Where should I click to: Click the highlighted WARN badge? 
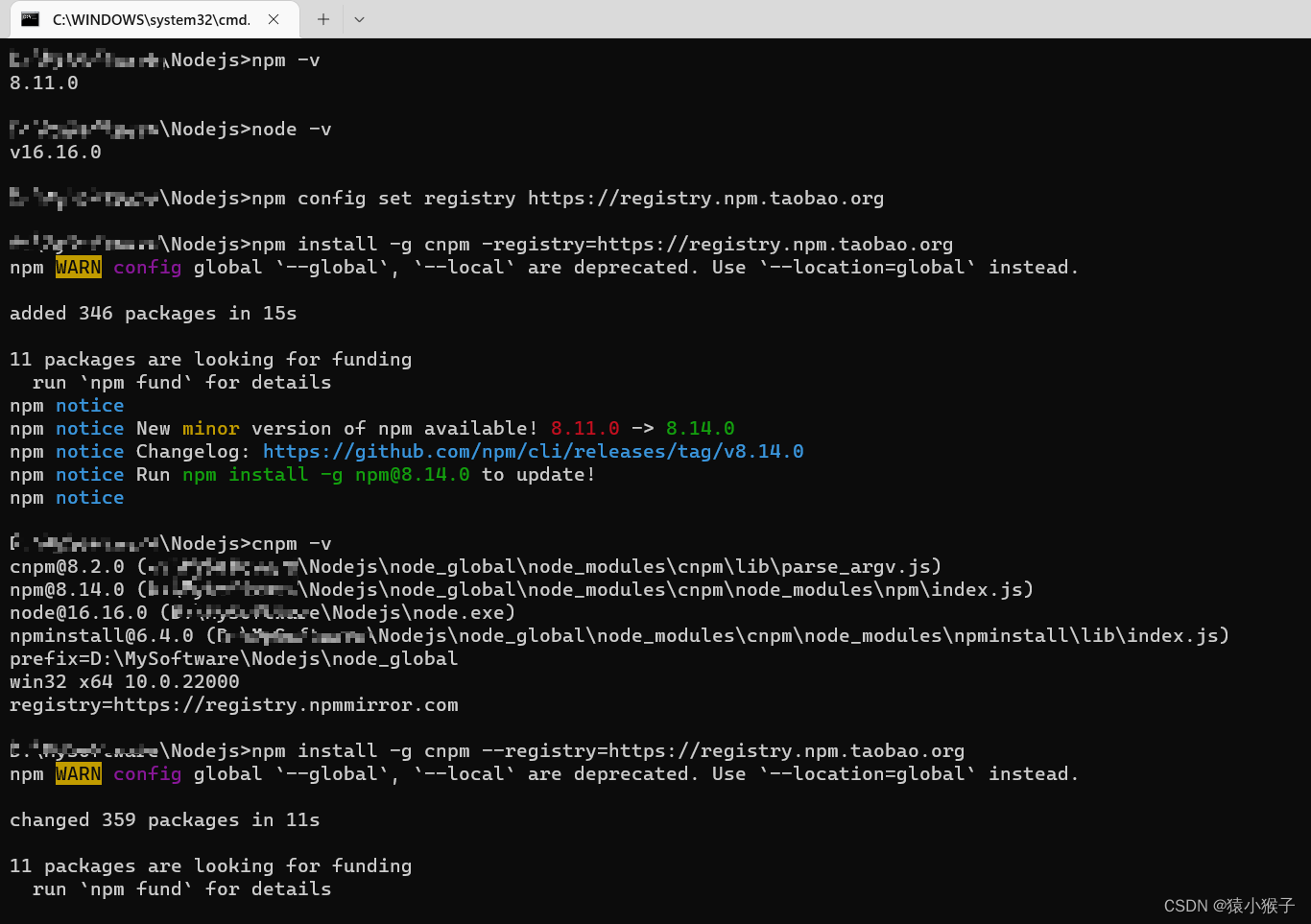click(78, 267)
